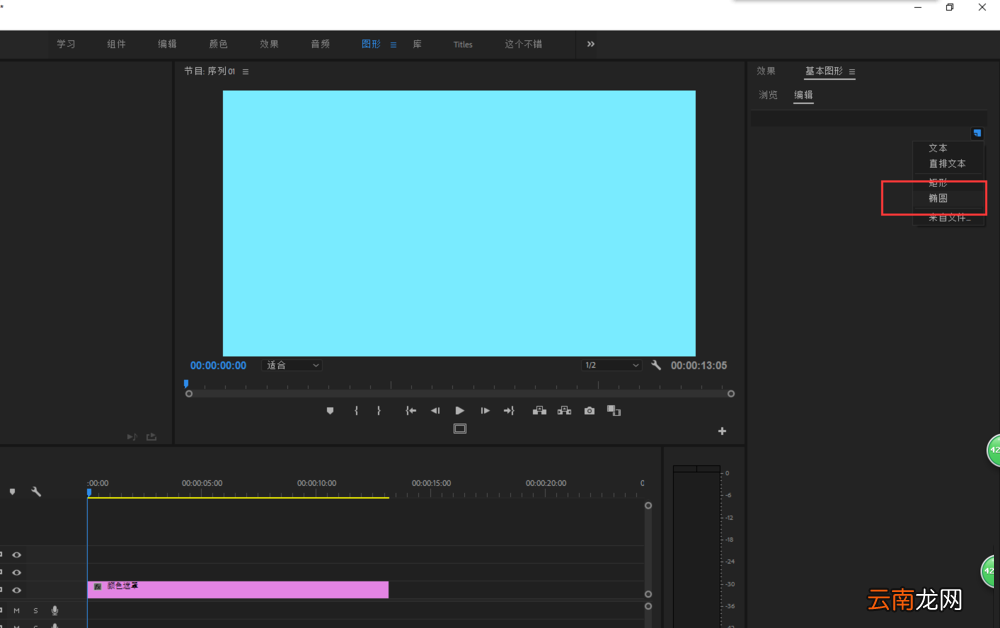Switch to the 组件 workspace

click(x=116, y=44)
